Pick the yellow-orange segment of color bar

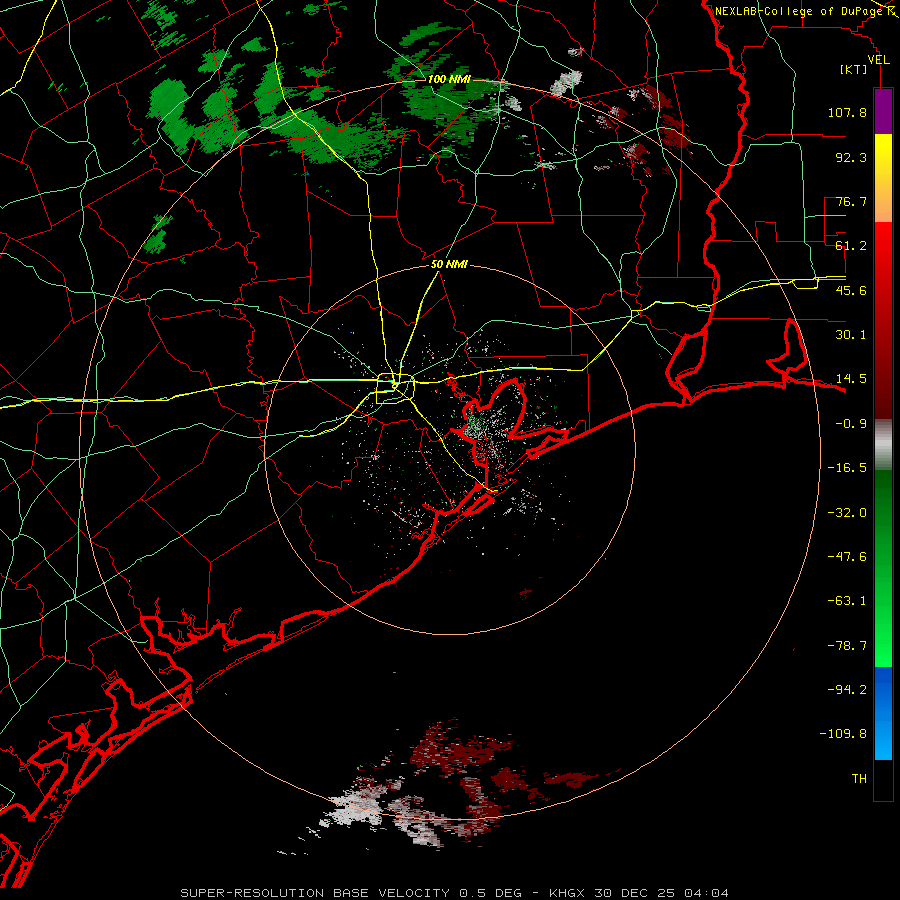[883, 178]
